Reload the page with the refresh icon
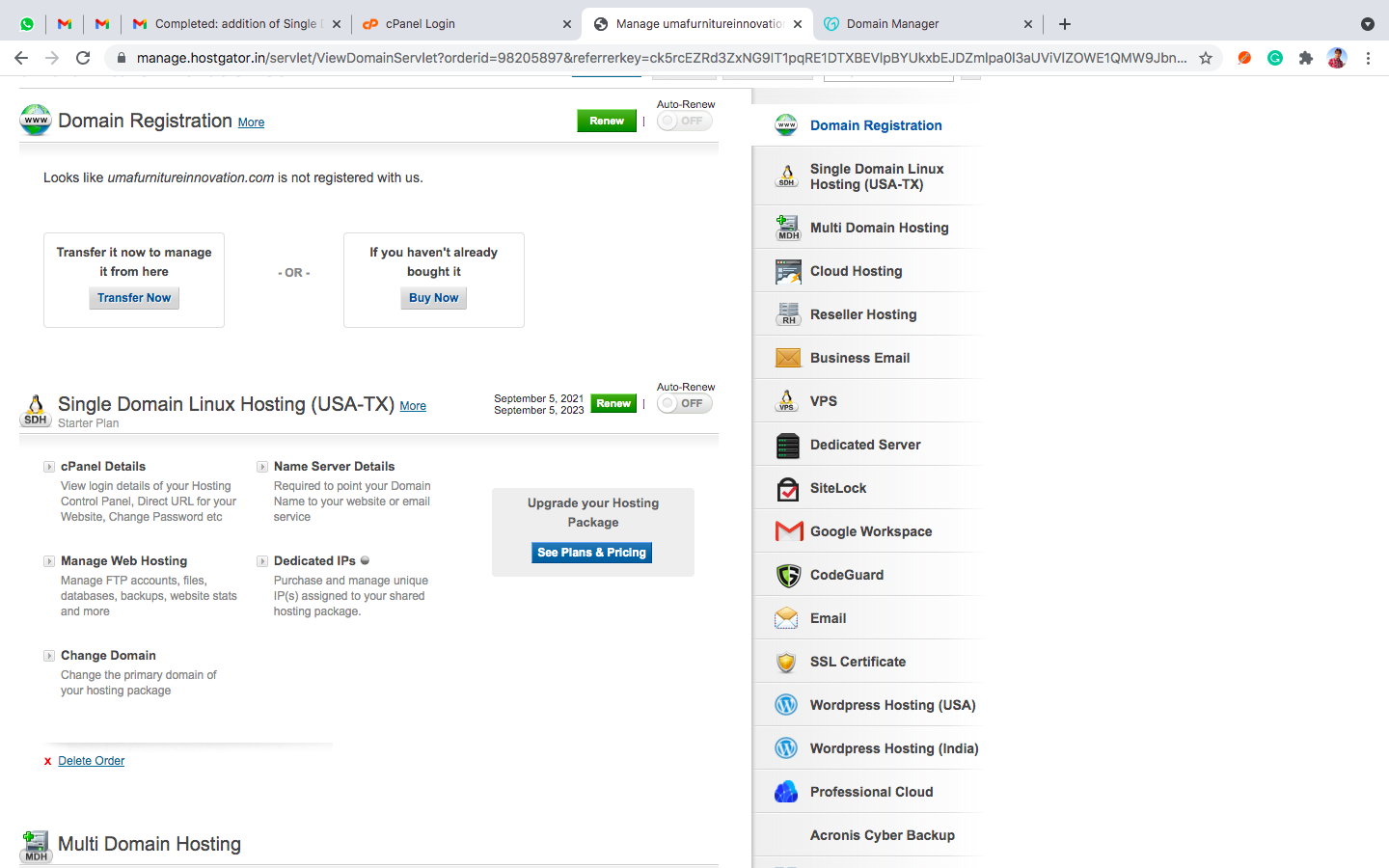The height and width of the screenshot is (868, 1389). [83, 58]
